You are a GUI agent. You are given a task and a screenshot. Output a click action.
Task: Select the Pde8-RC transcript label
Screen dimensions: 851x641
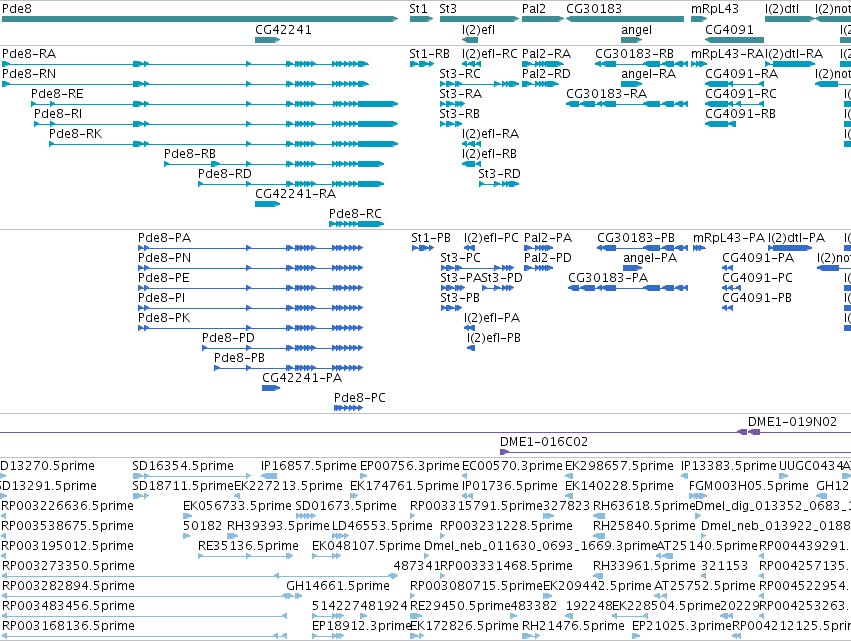[x=355, y=214]
